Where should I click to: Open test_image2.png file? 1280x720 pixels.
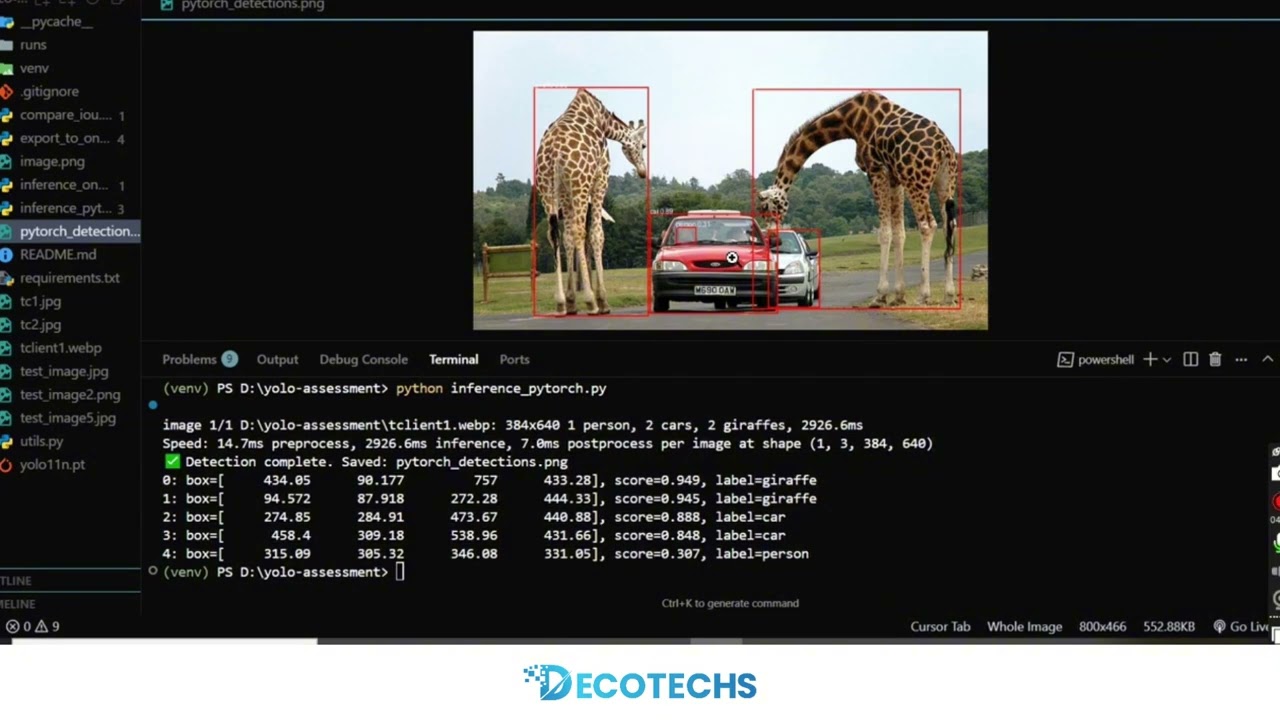70,394
